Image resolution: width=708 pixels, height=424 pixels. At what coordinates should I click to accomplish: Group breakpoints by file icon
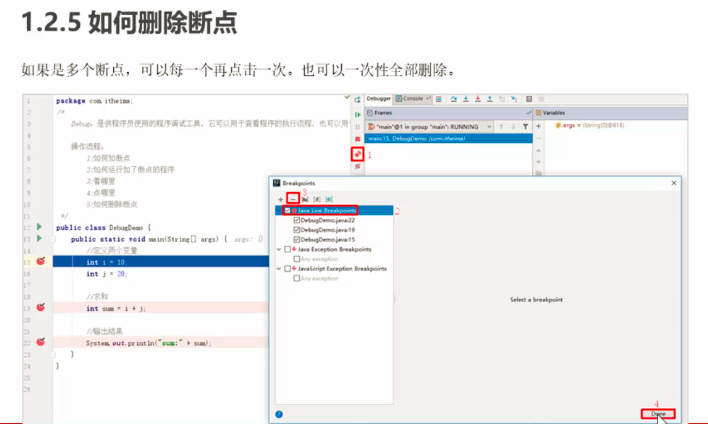tap(317, 199)
